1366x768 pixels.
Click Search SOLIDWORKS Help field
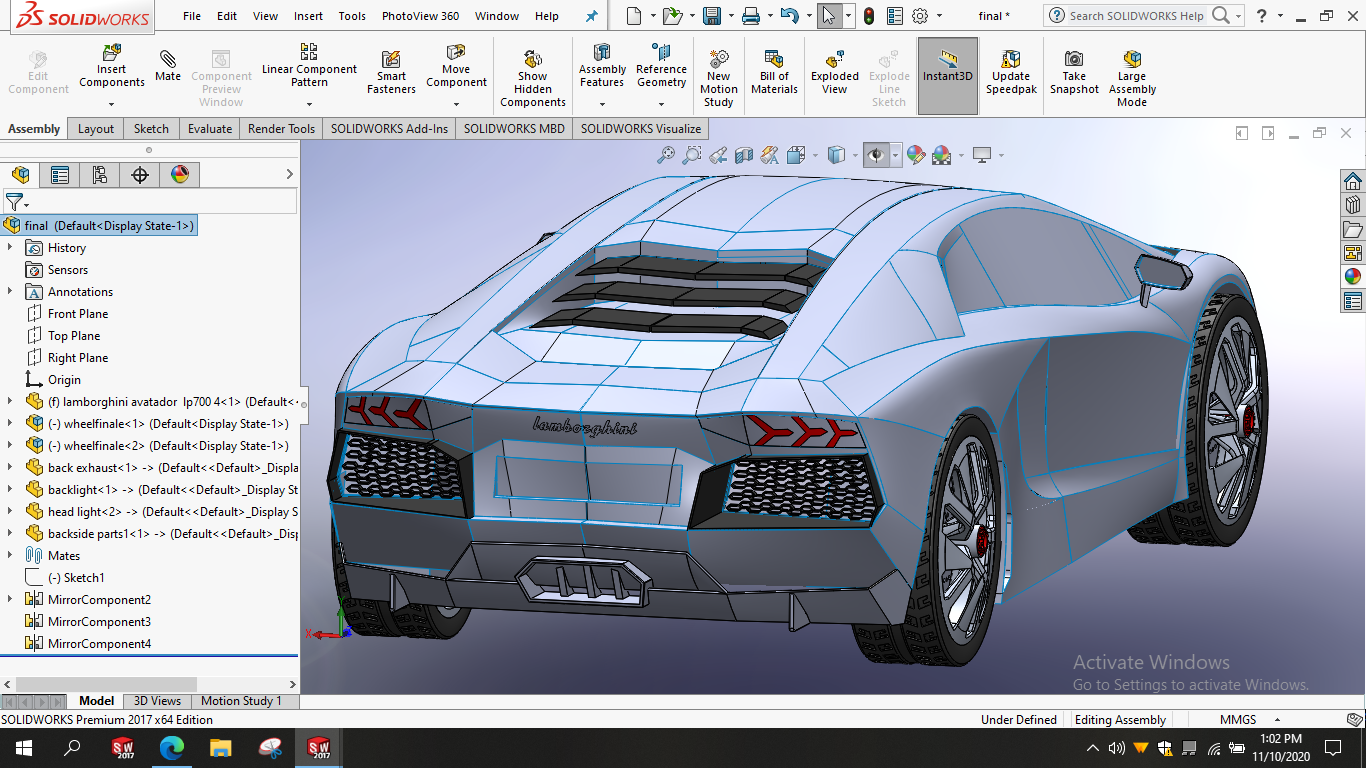[1138, 16]
